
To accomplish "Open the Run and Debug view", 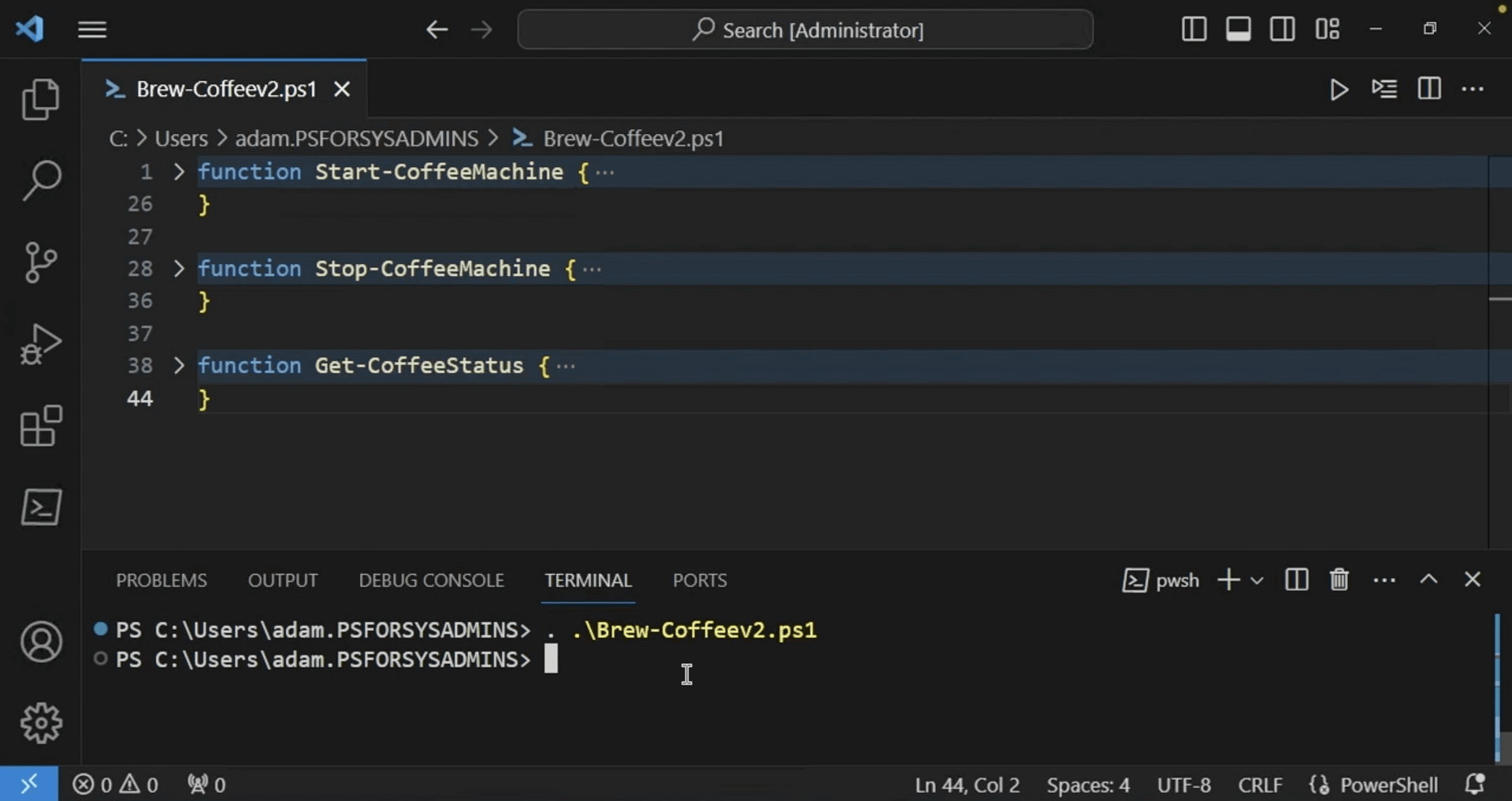I will point(41,345).
